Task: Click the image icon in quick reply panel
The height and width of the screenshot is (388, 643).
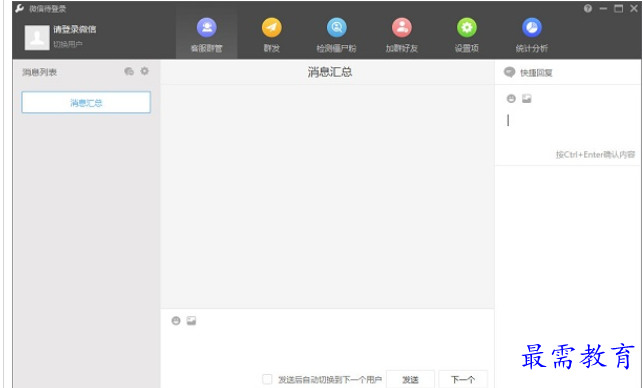Action: pos(527,98)
